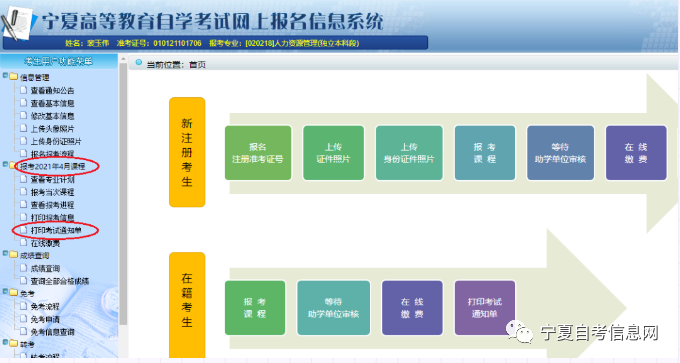Open 免考信息查询 in the sidebar
Screen dimensions: 680x363
click(52, 332)
